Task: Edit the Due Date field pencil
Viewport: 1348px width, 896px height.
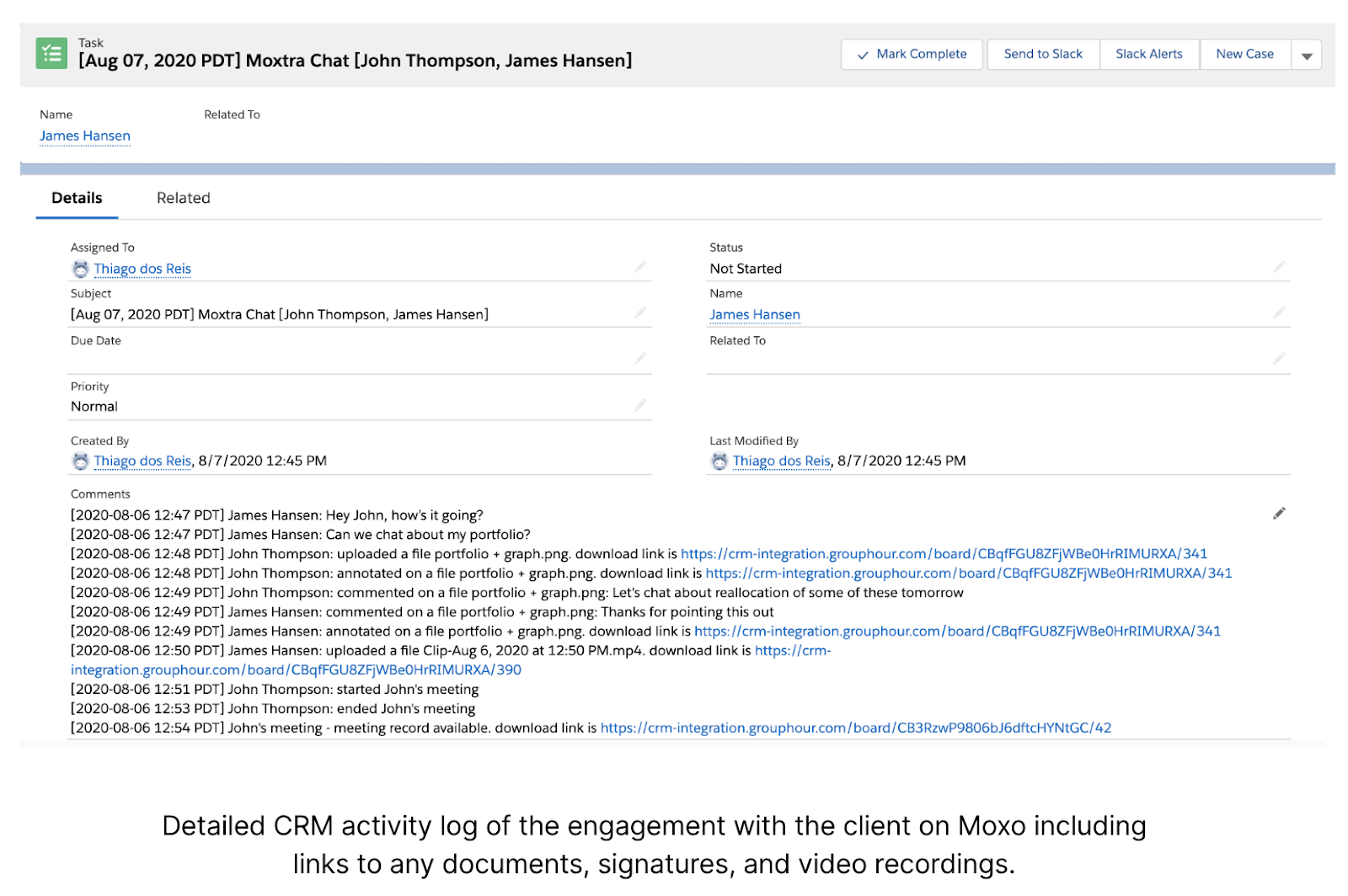Action: (x=640, y=359)
